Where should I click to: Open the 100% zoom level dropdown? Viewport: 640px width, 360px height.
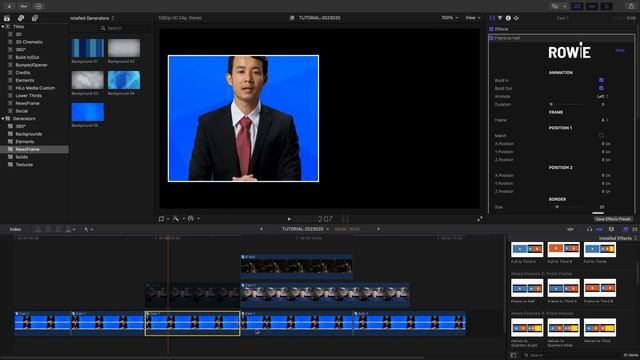point(449,18)
